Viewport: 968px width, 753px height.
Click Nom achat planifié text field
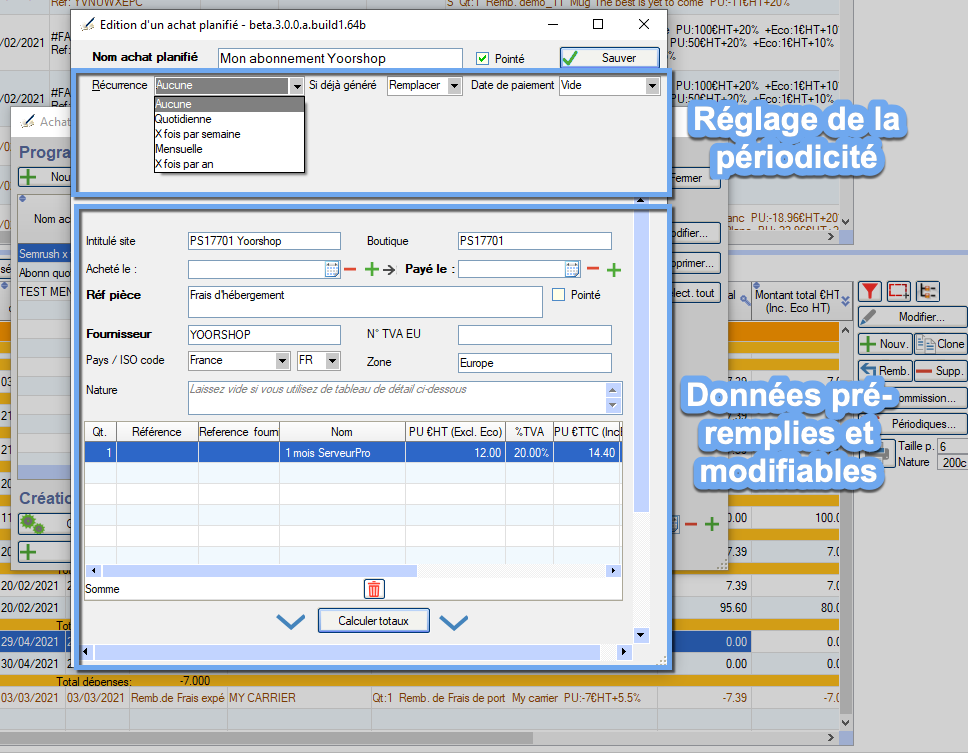click(x=340, y=59)
